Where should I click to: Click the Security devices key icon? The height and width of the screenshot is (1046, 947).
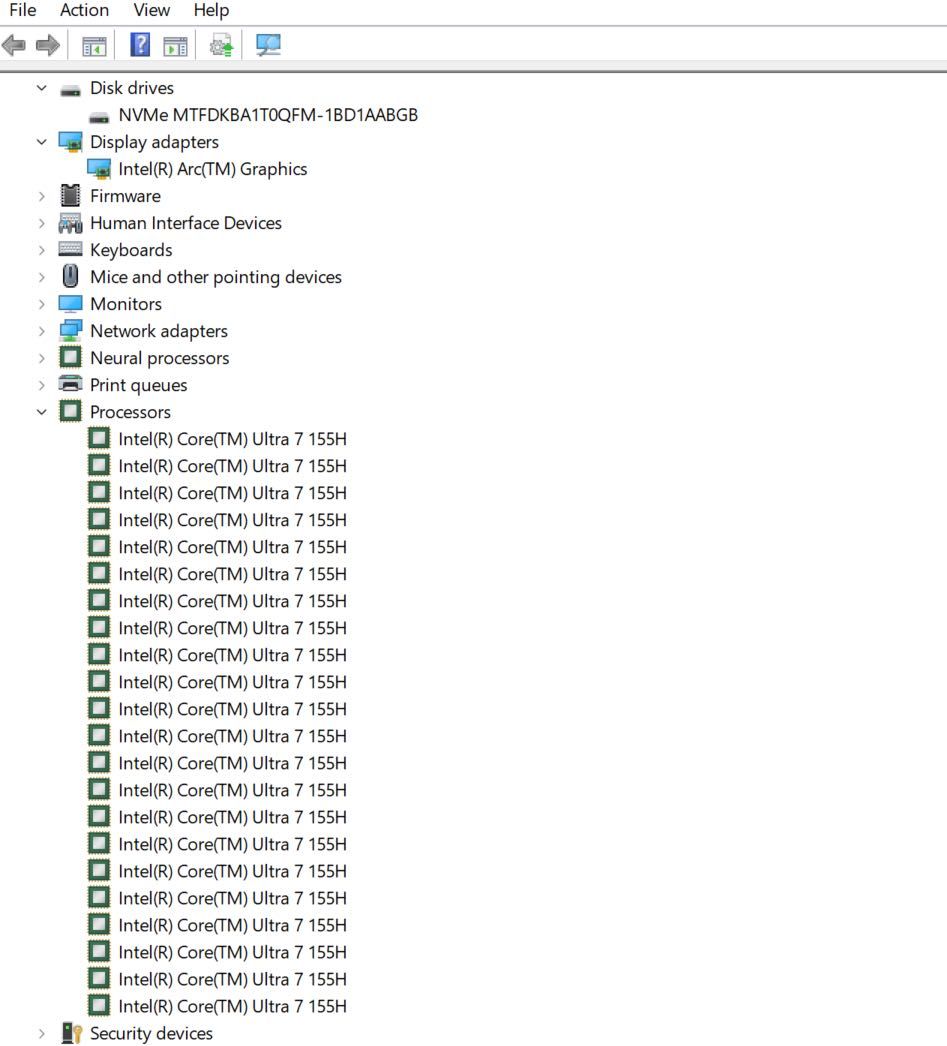(71, 1033)
